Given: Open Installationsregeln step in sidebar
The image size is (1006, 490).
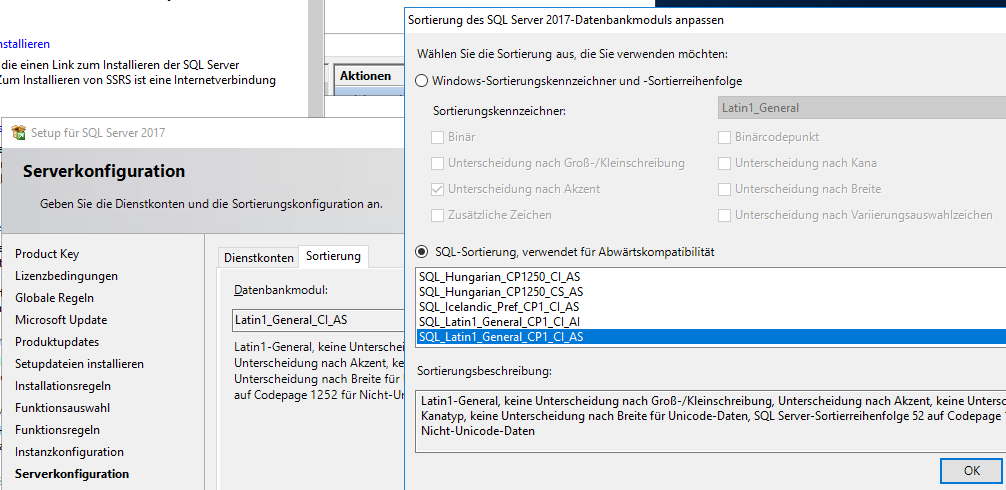Looking at the screenshot, I should point(63,386).
